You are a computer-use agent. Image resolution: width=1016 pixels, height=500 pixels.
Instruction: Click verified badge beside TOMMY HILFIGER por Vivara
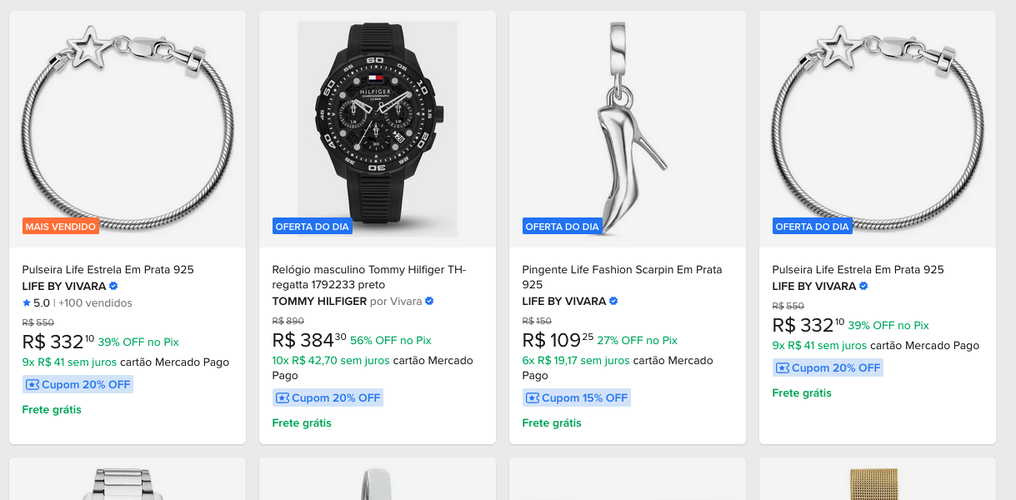click(429, 301)
